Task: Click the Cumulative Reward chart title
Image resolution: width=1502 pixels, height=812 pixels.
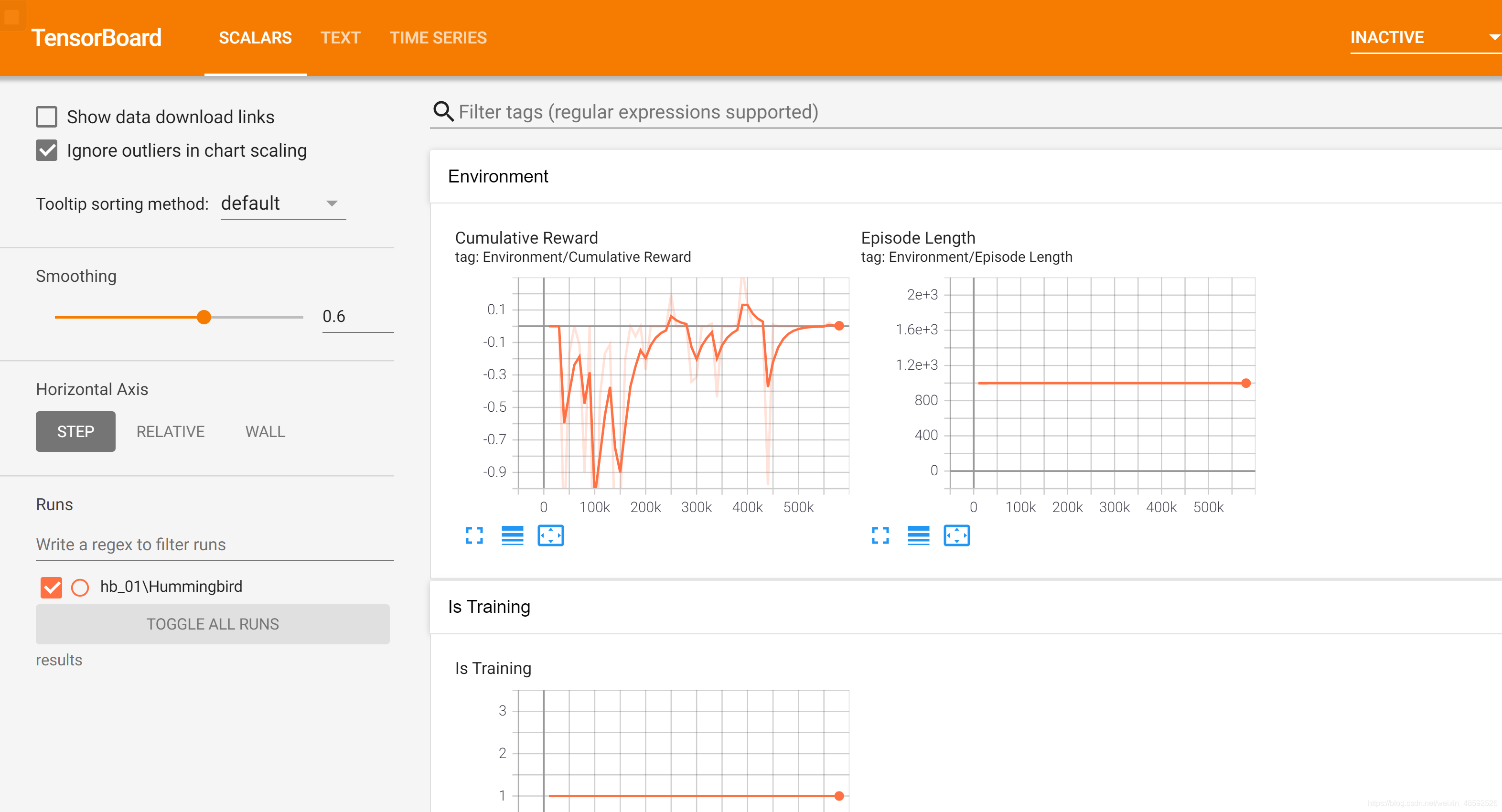Action: 526,238
